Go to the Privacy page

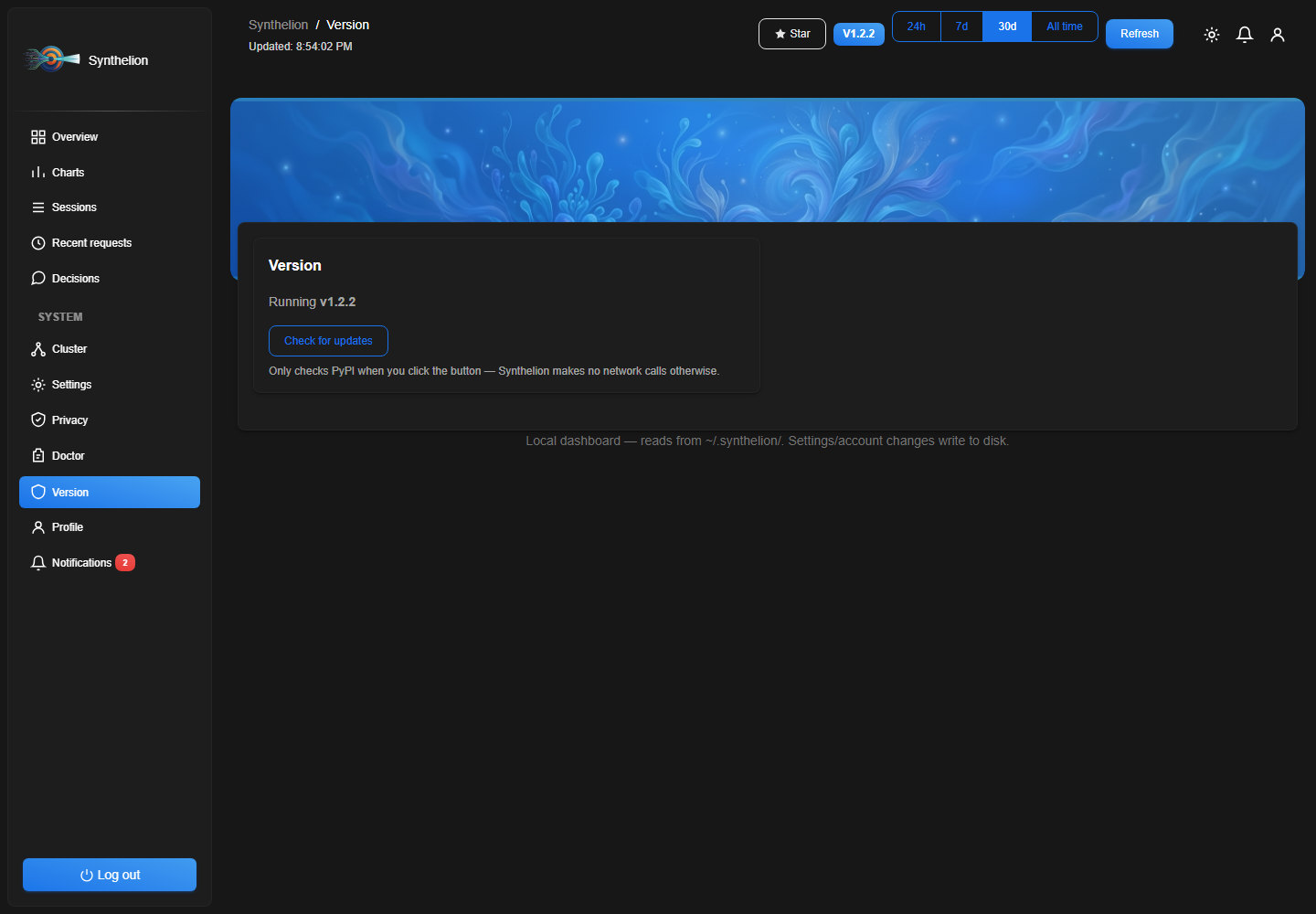pyautogui.click(x=110, y=420)
